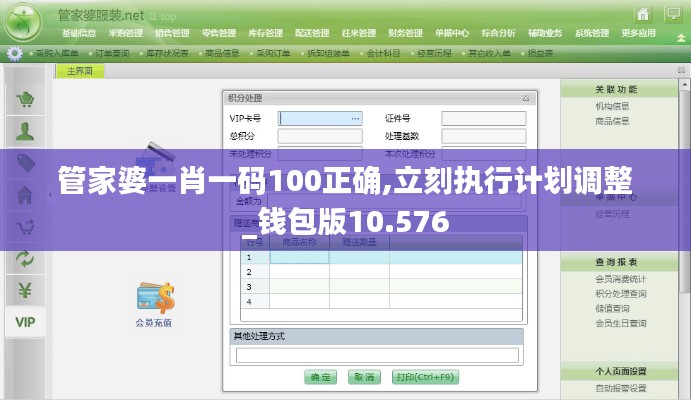The image size is (691, 400).
Task: Open 储值查询 report link
Action: click(612, 308)
